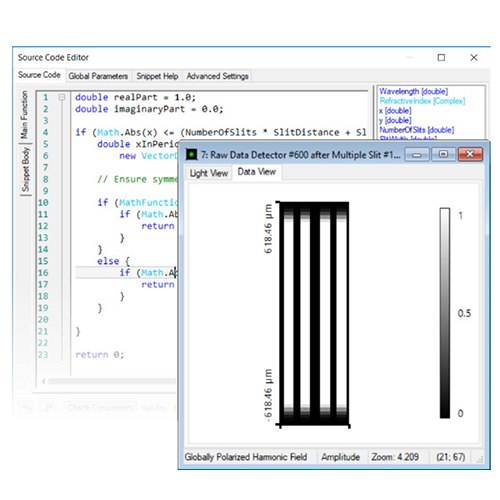Maximize the Source Code Editor window
Screen dimensions: 500x500
(x=441, y=58)
